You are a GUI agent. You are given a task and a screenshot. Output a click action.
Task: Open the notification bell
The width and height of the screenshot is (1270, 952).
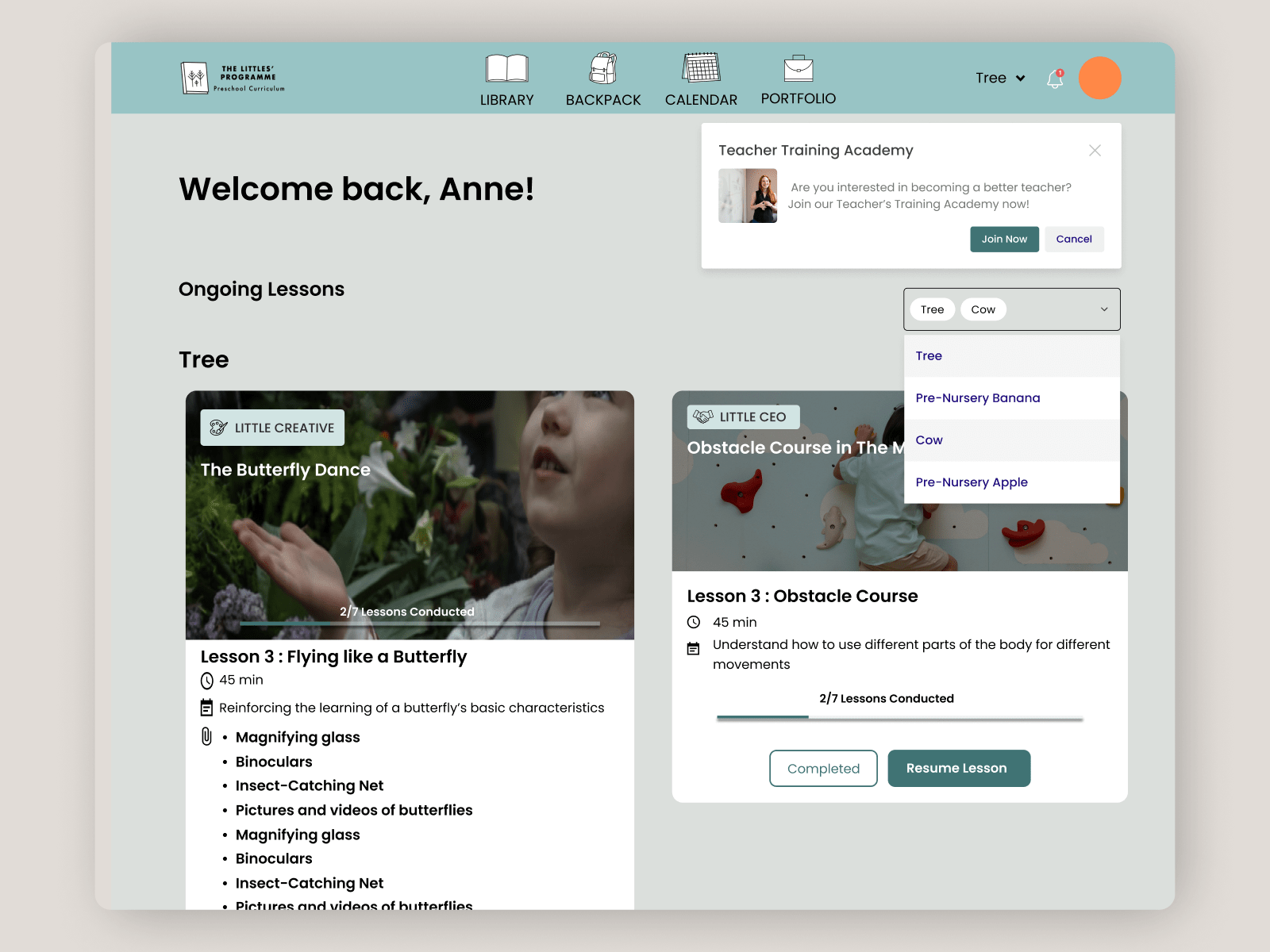(x=1055, y=79)
